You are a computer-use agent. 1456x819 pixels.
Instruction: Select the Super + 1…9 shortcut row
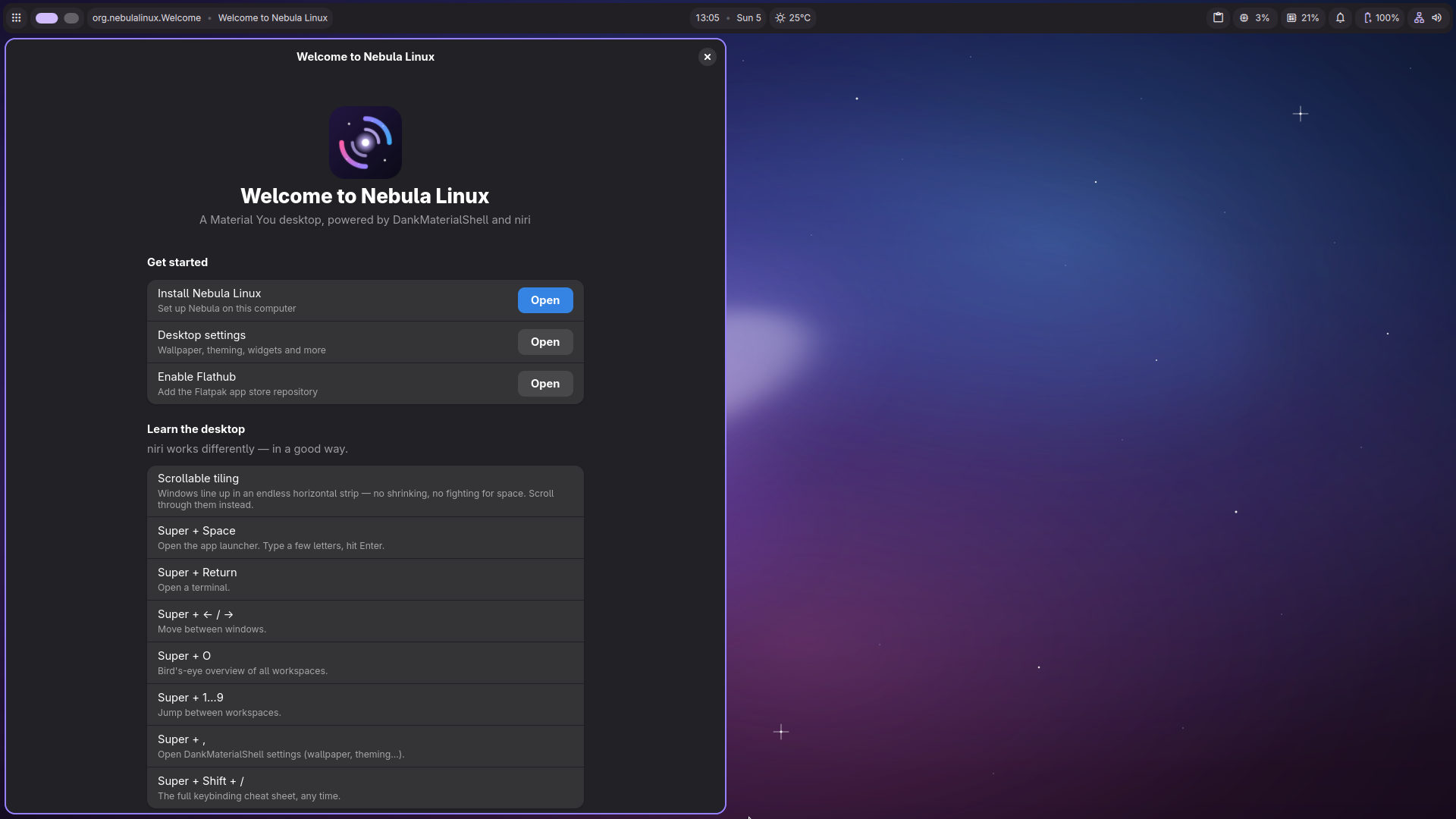click(x=366, y=705)
